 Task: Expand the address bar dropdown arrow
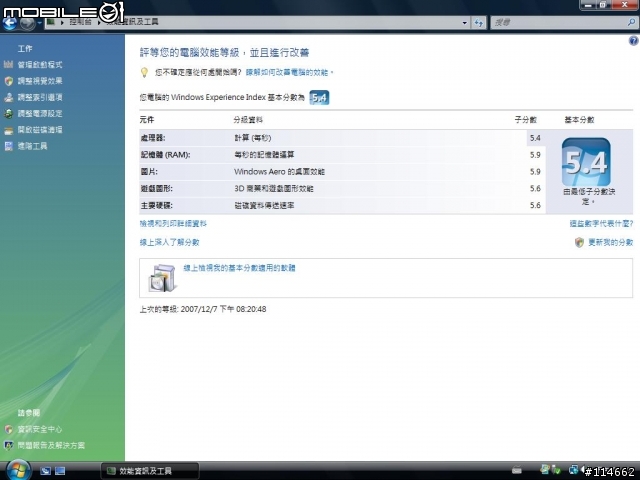(x=464, y=23)
